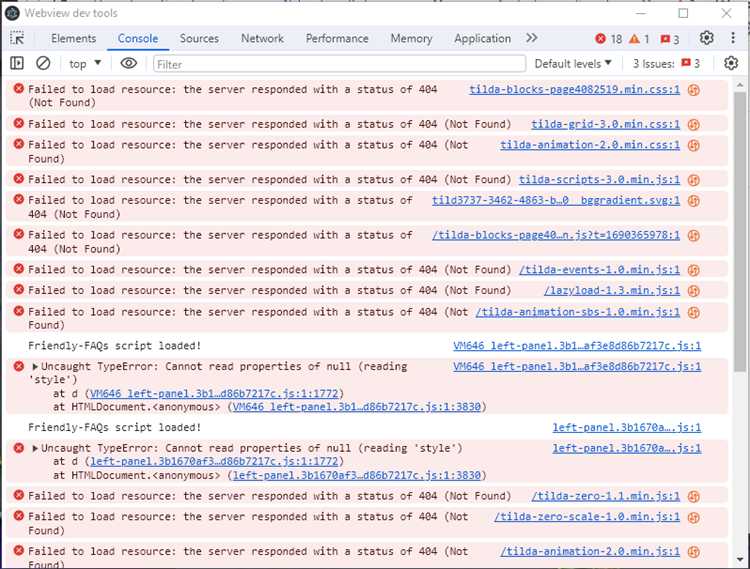Screen dimensions: 750x569
Task: Open the Default levels dropdown
Action: click(573, 64)
